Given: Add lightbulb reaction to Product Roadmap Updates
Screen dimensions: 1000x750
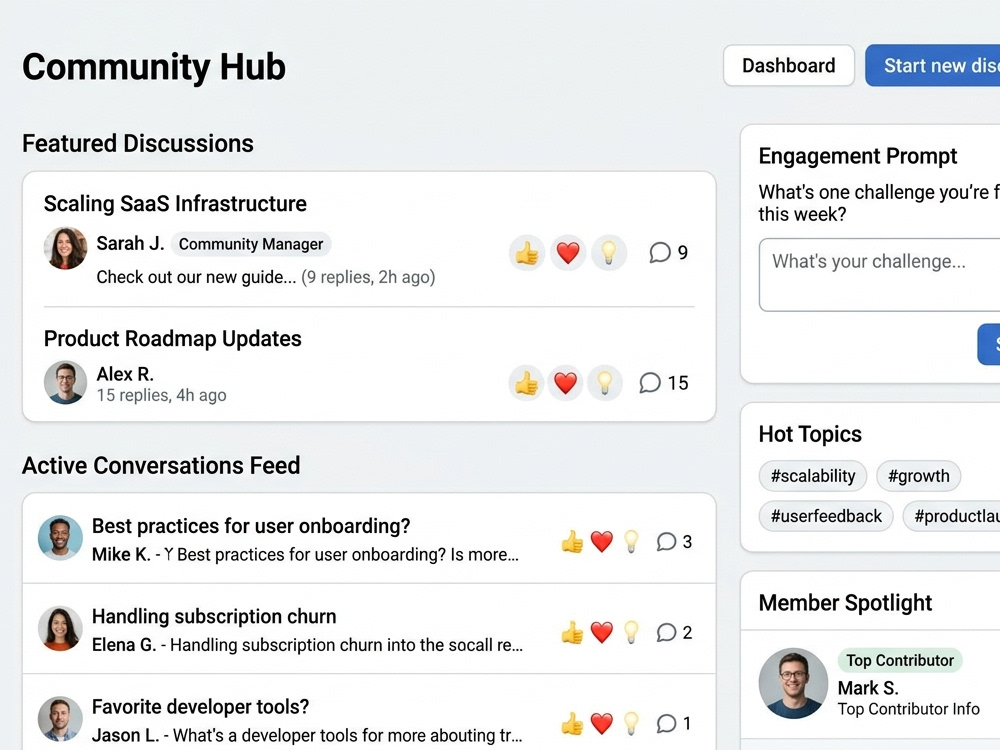Looking at the screenshot, I should coord(605,383).
